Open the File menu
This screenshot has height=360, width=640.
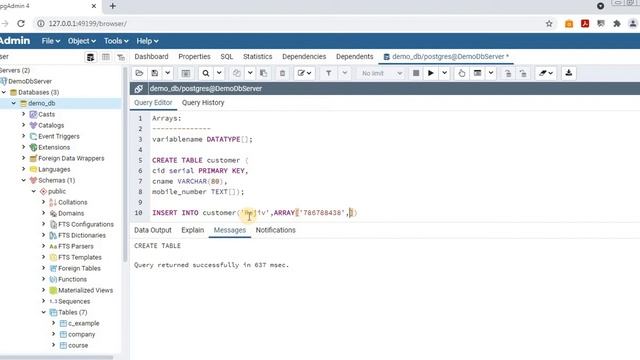(51, 41)
